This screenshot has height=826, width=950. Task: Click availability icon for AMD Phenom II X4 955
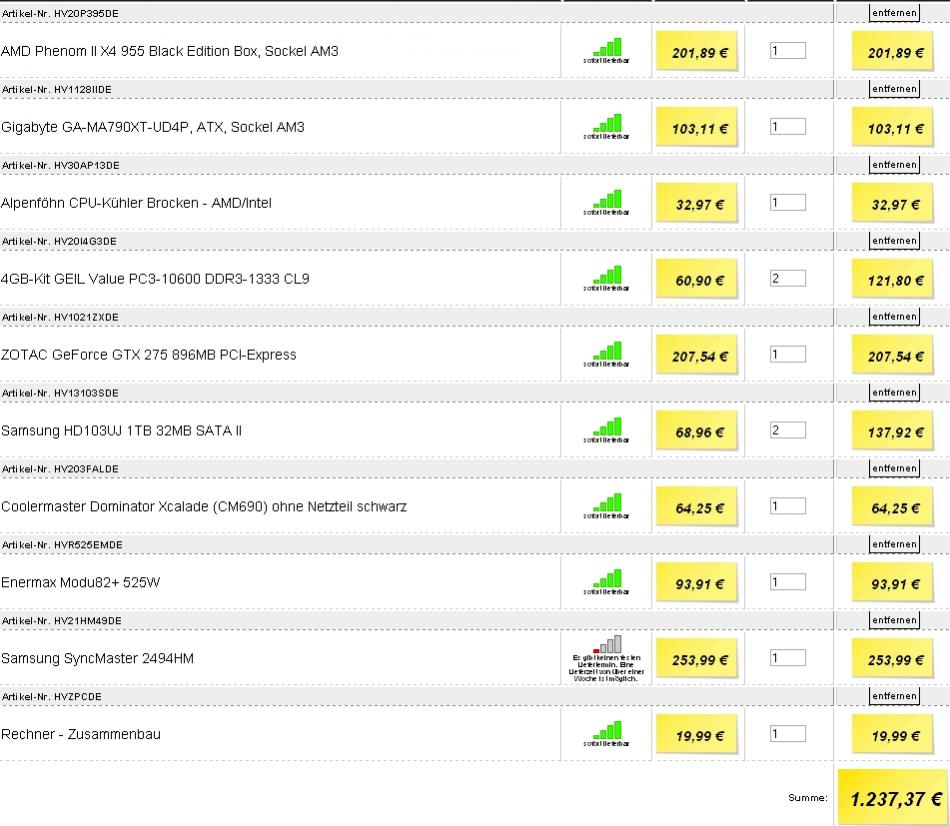point(606,47)
